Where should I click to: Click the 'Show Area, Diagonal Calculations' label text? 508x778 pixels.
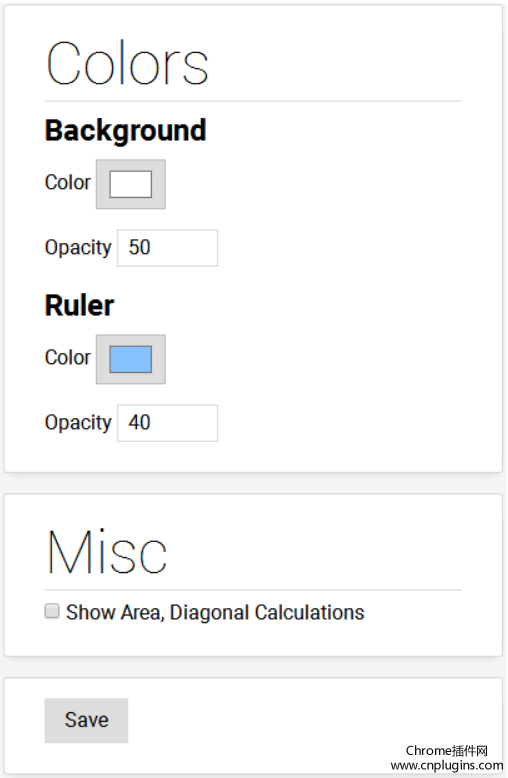pos(215,613)
